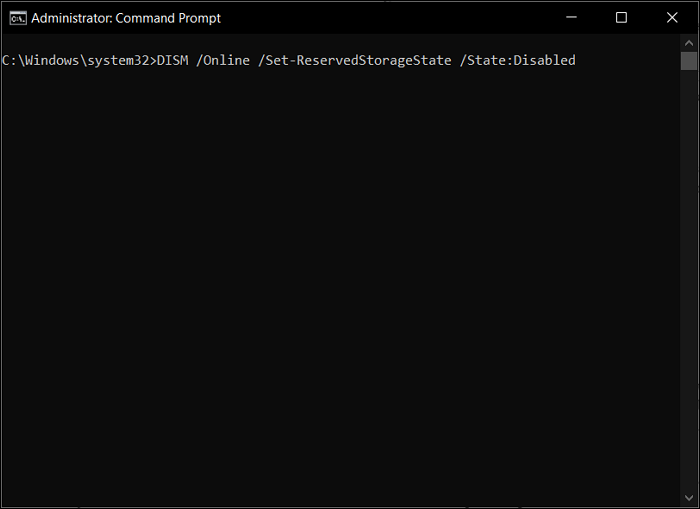
Task: Click the DISM word in the command
Action: point(173,60)
